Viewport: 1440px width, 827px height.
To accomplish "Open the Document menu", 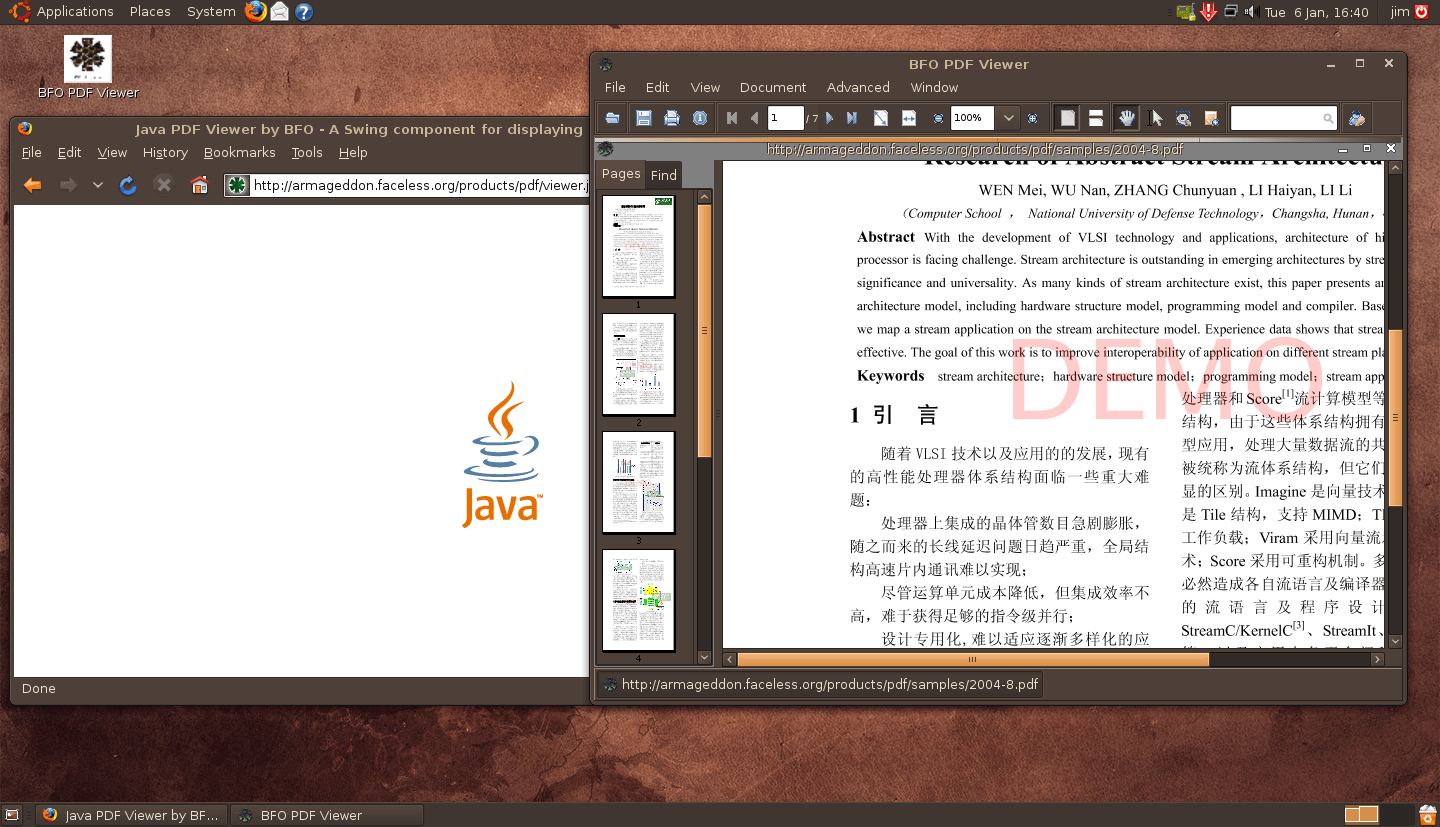I will coord(773,87).
